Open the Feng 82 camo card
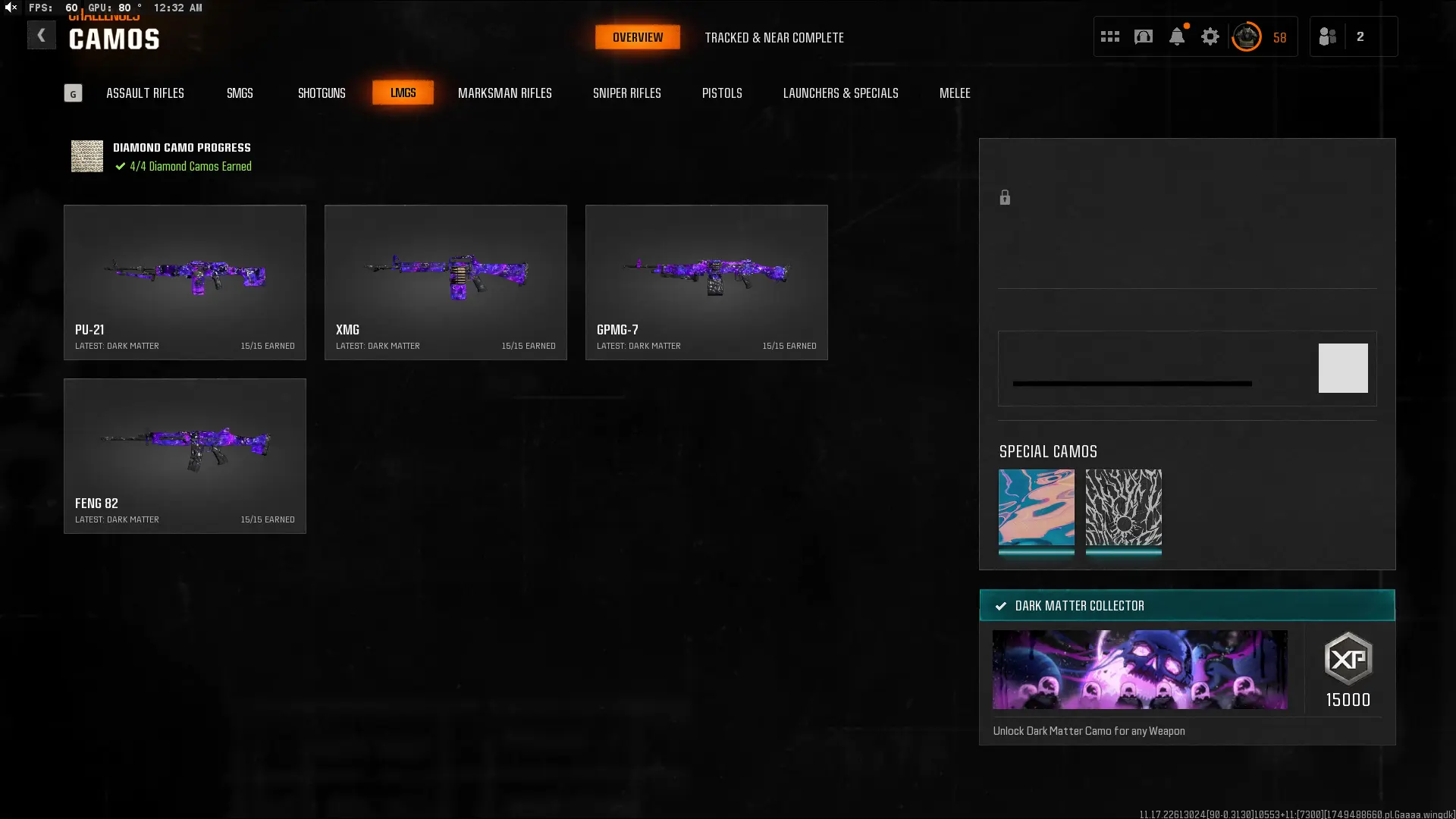The image size is (1456, 819). [185, 456]
